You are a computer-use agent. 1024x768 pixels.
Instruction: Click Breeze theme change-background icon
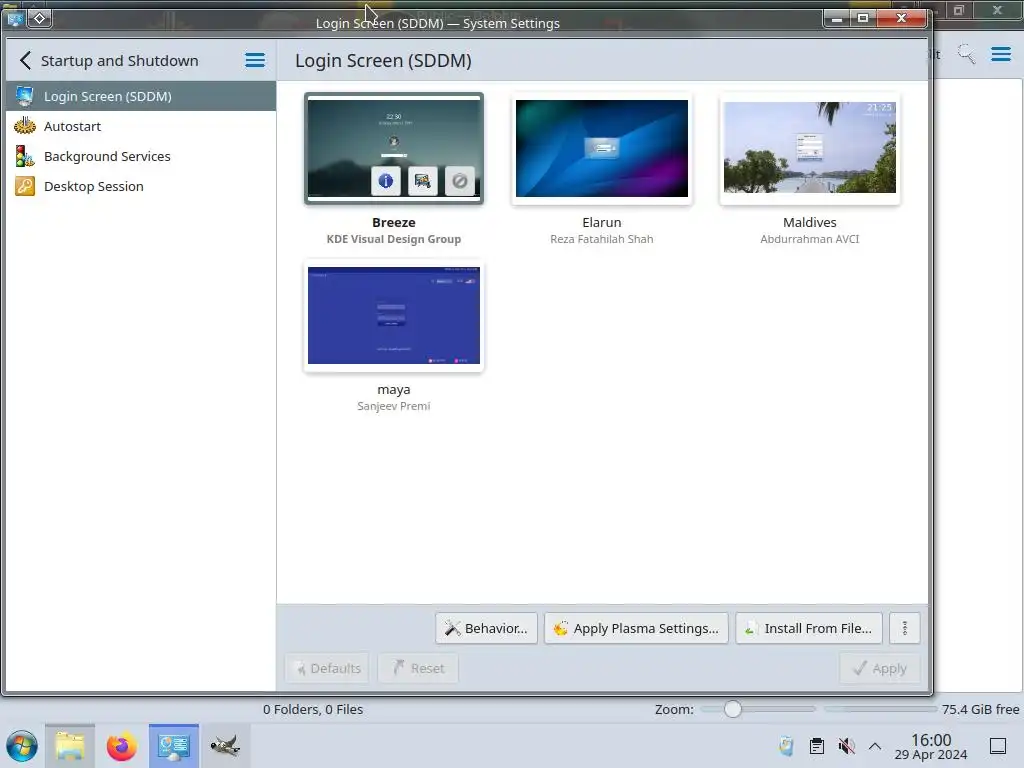pyautogui.click(x=423, y=181)
